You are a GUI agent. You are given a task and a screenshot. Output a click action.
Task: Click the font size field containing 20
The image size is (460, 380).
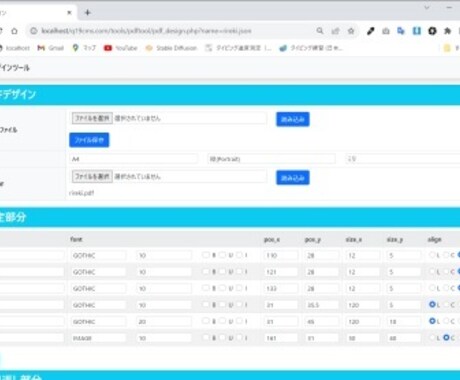click(164, 322)
